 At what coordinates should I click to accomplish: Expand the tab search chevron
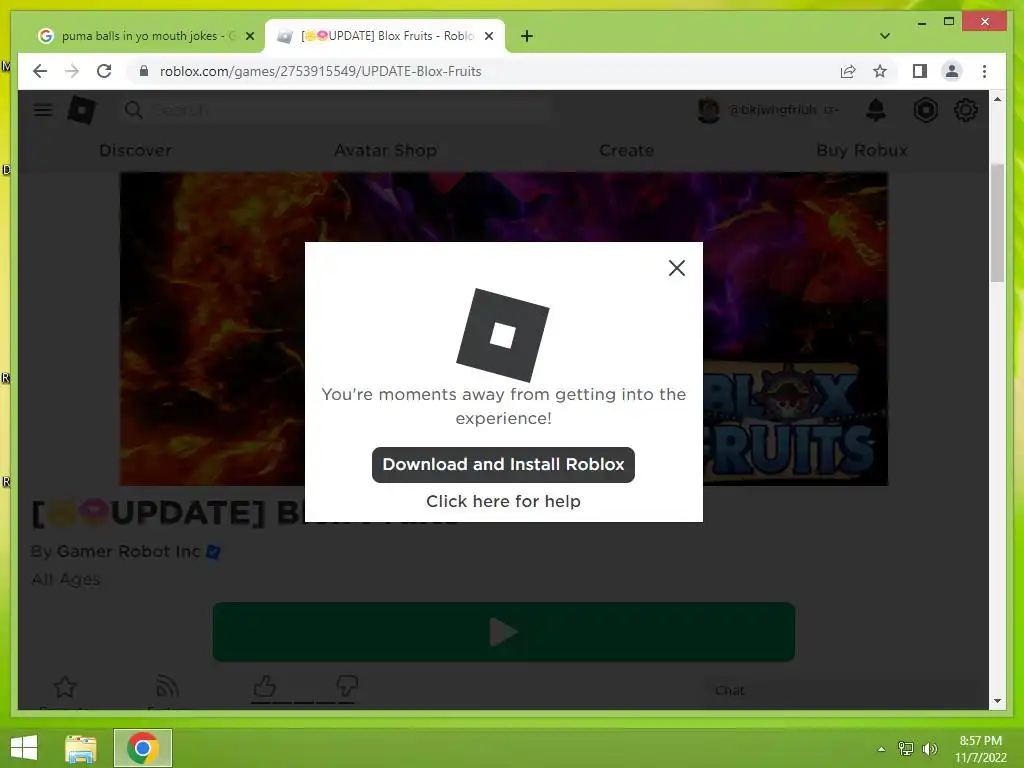click(x=885, y=36)
